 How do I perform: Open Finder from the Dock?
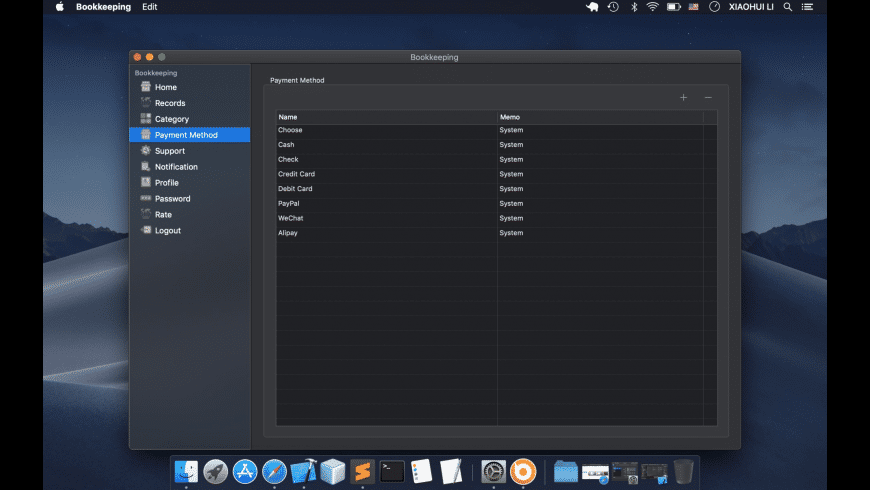pyautogui.click(x=186, y=472)
